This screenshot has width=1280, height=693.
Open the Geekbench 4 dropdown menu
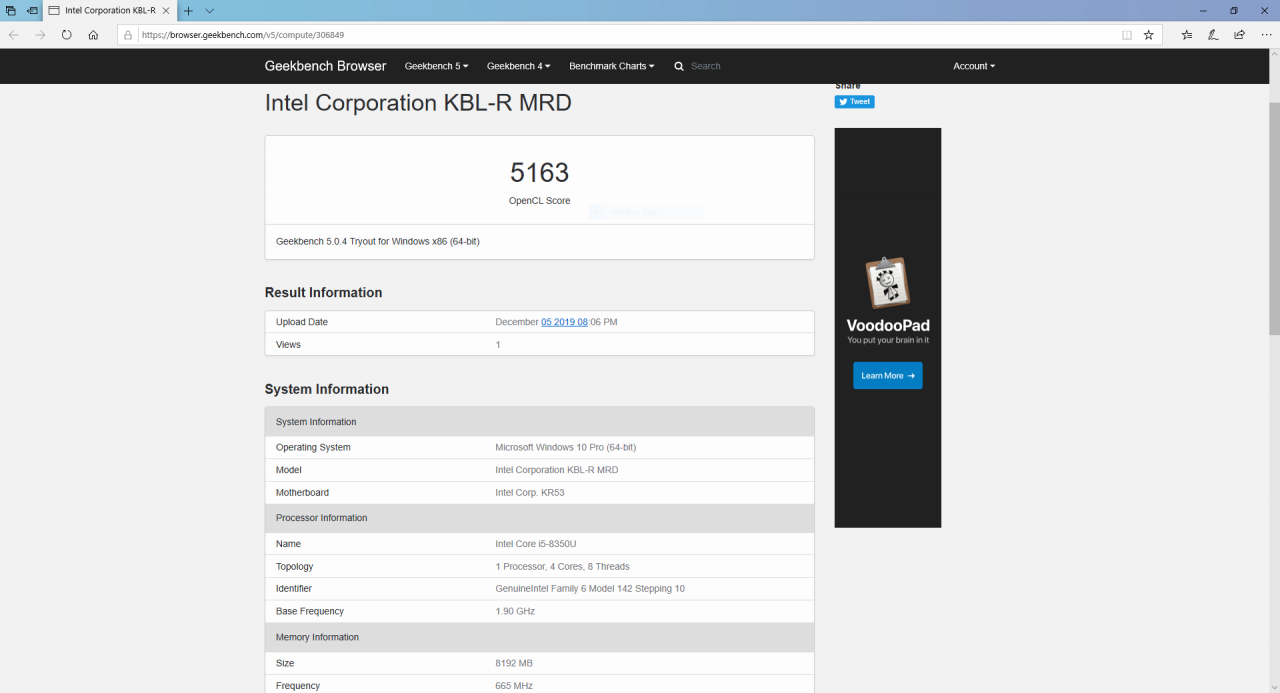(518, 66)
